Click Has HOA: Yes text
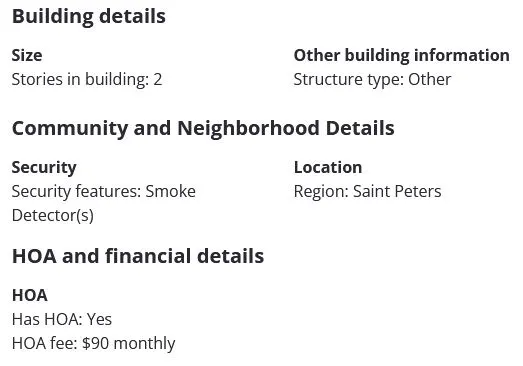The height and width of the screenshot is (366, 523). 62,320
